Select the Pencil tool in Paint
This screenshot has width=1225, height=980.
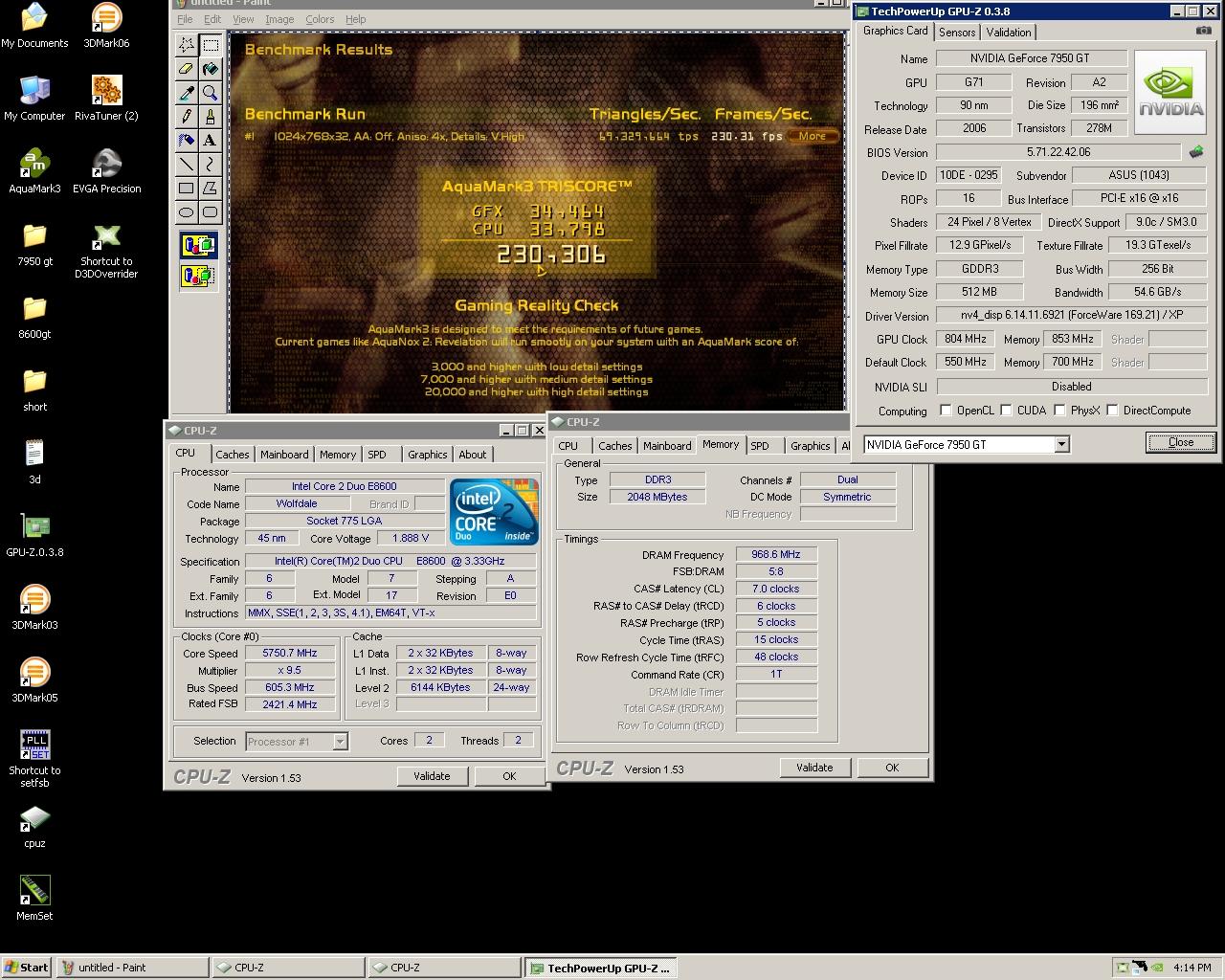click(187, 116)
